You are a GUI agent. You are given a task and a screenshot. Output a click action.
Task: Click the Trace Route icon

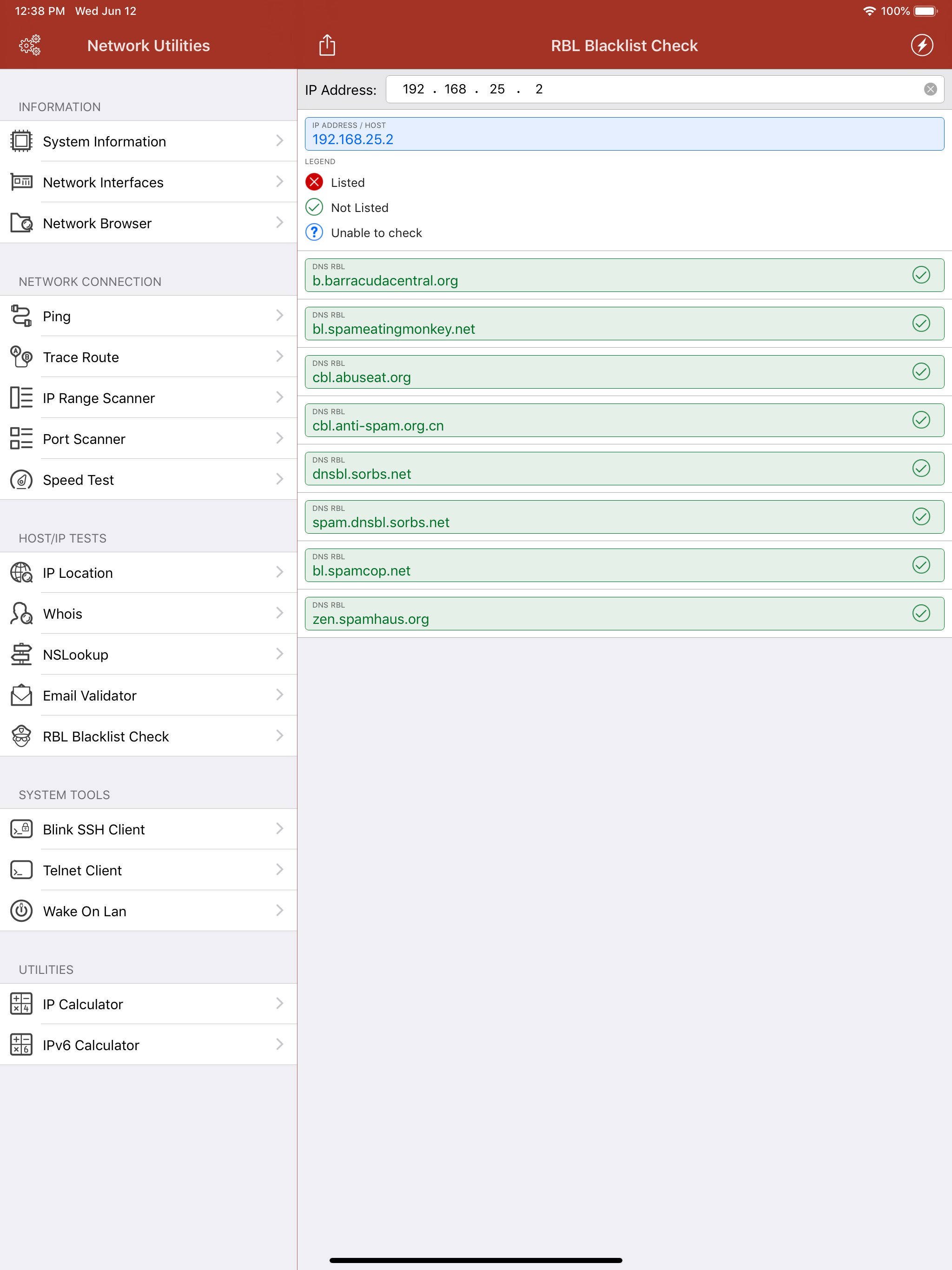click(x=21, y=357)
